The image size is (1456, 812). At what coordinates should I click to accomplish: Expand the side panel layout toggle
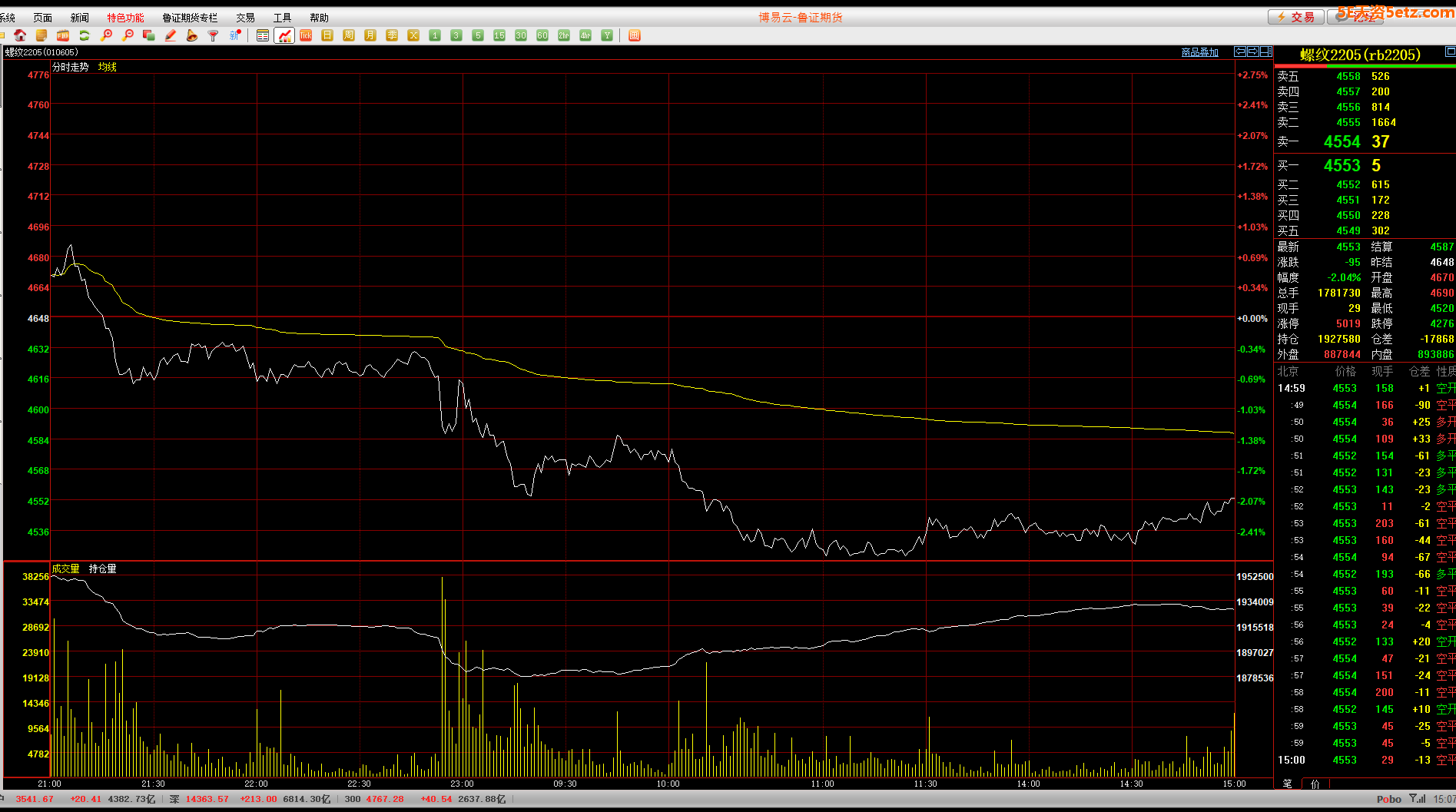click(x=1265, y=51)
